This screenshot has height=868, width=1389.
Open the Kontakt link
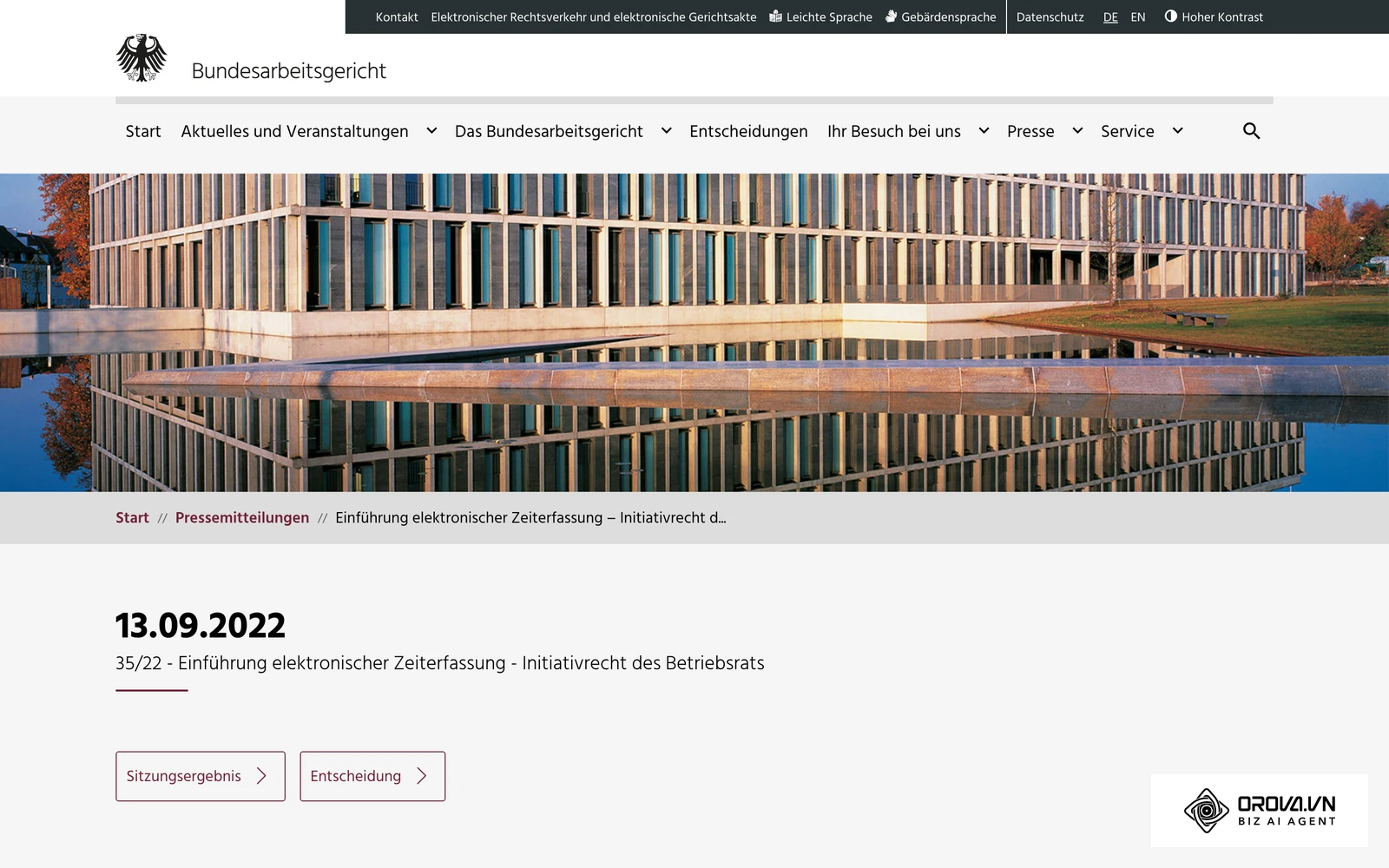point(397,17)
